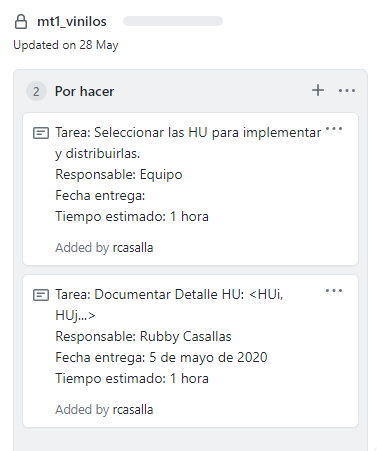
Task: Click the private lock icon beside mt1_vinilos
Action: tap(21, 22)
